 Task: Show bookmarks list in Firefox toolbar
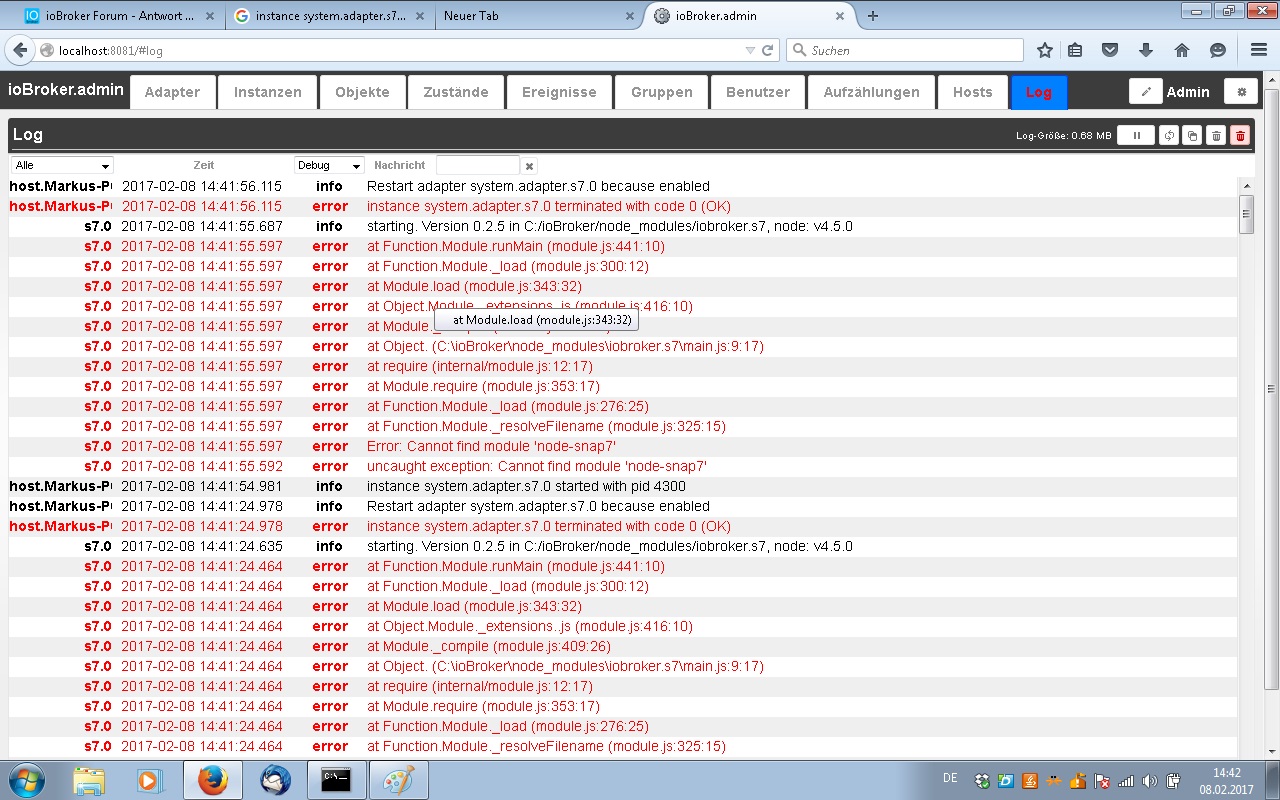[x=1075, y=50]
